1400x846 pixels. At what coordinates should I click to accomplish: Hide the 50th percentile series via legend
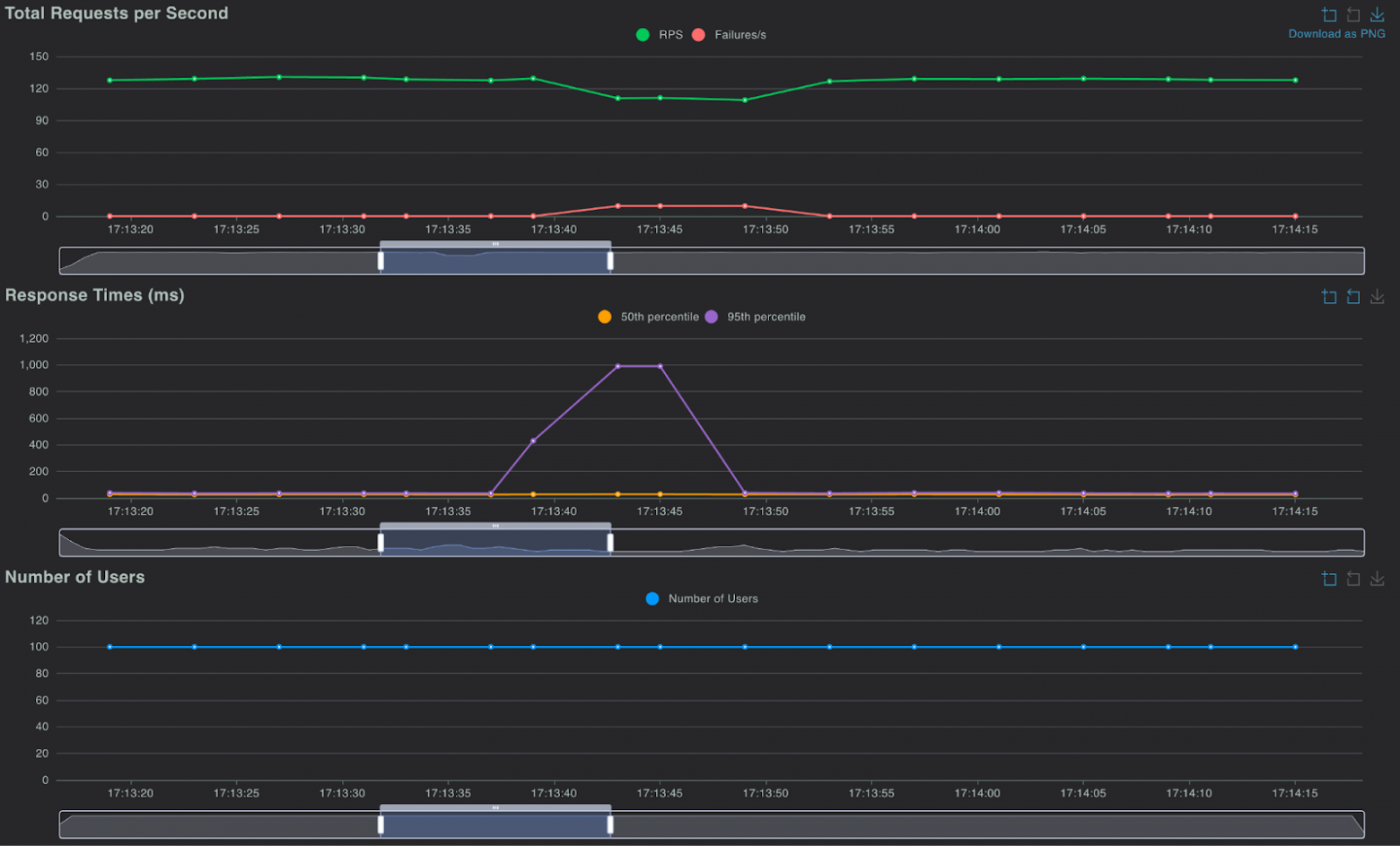click(x=650, y=316)
